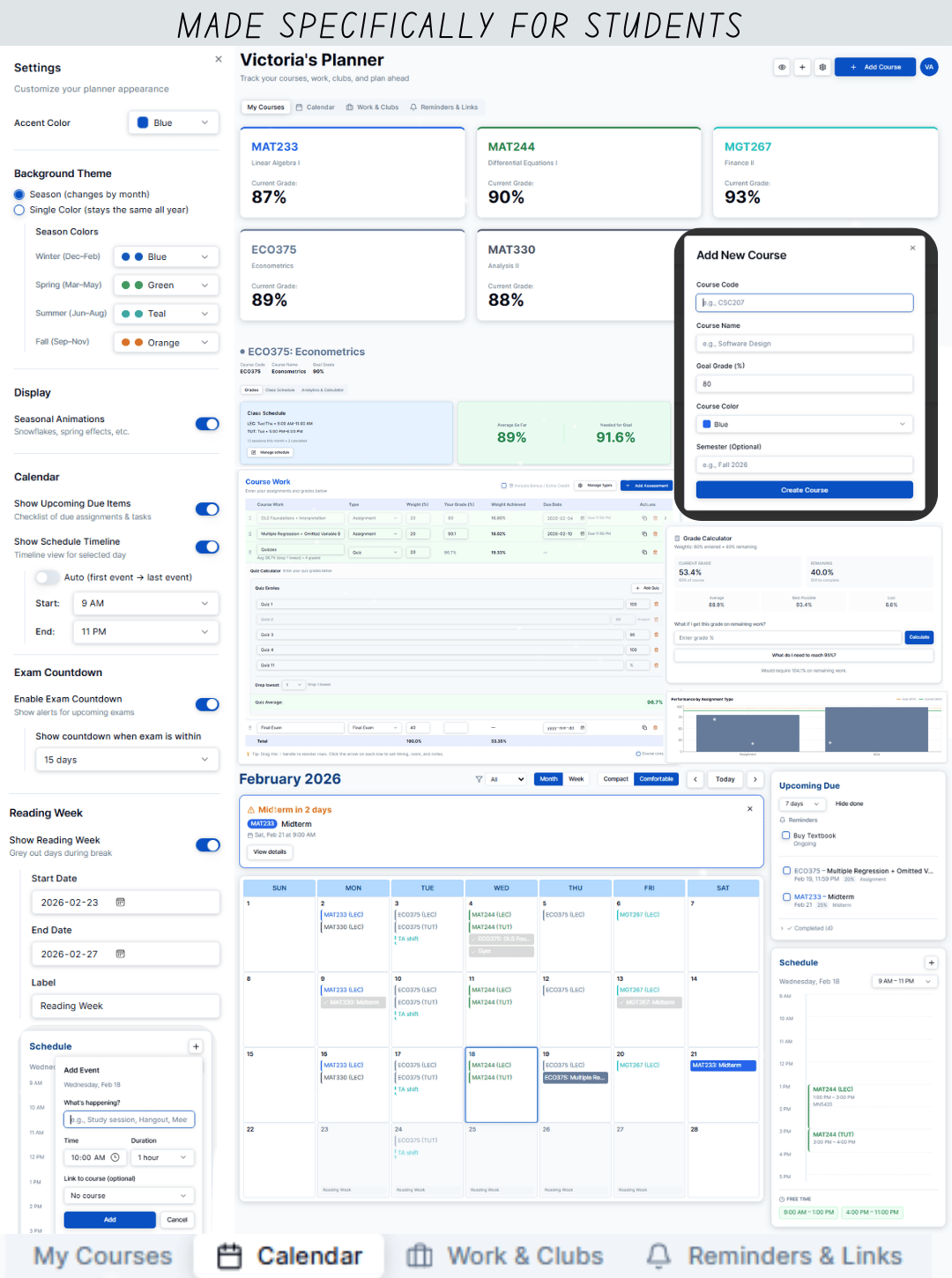Click Create Course button
This screenshot has width=952, height=1278.
click(x=804, y=490)
